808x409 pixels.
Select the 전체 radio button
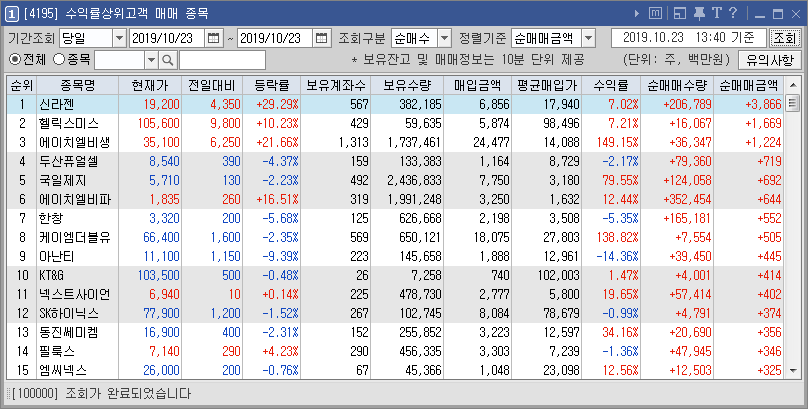pos(15,61)
